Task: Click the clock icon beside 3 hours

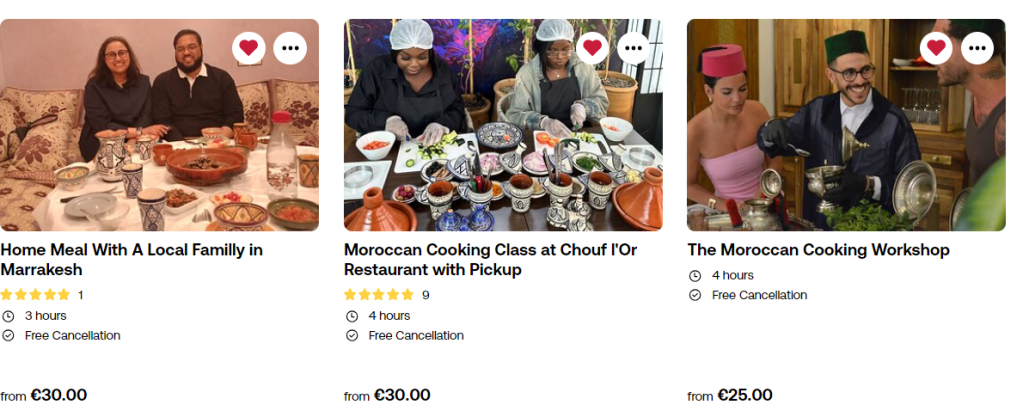Action: point(8,316)
